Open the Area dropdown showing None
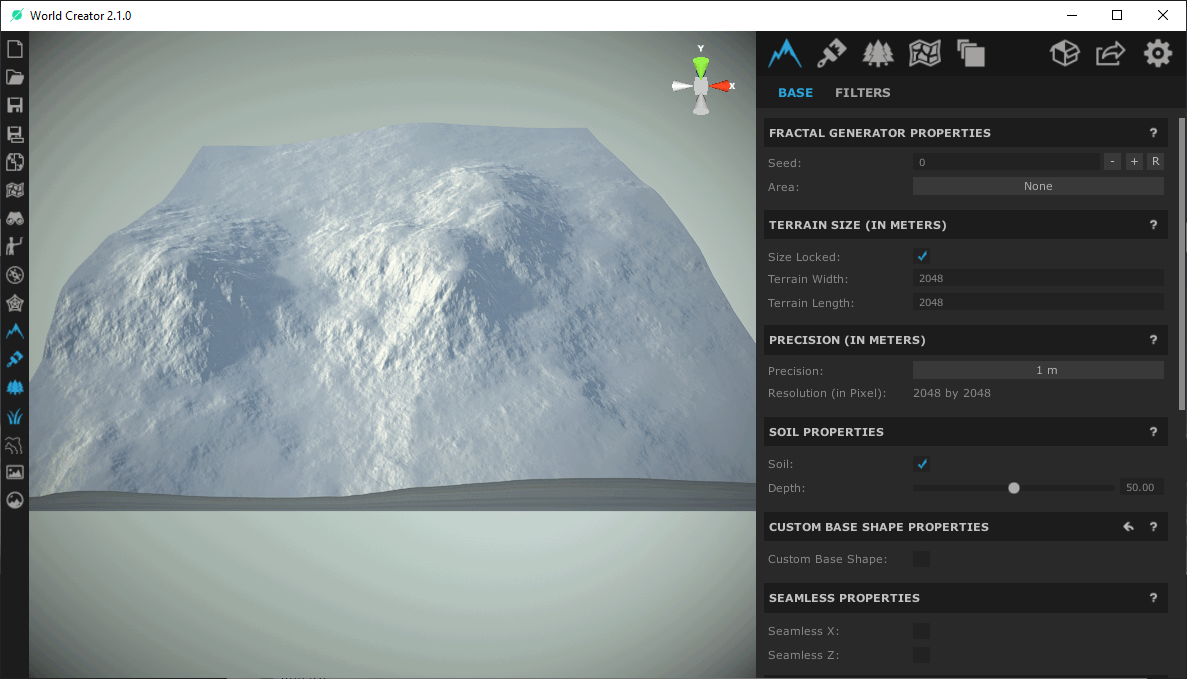 1037,186
